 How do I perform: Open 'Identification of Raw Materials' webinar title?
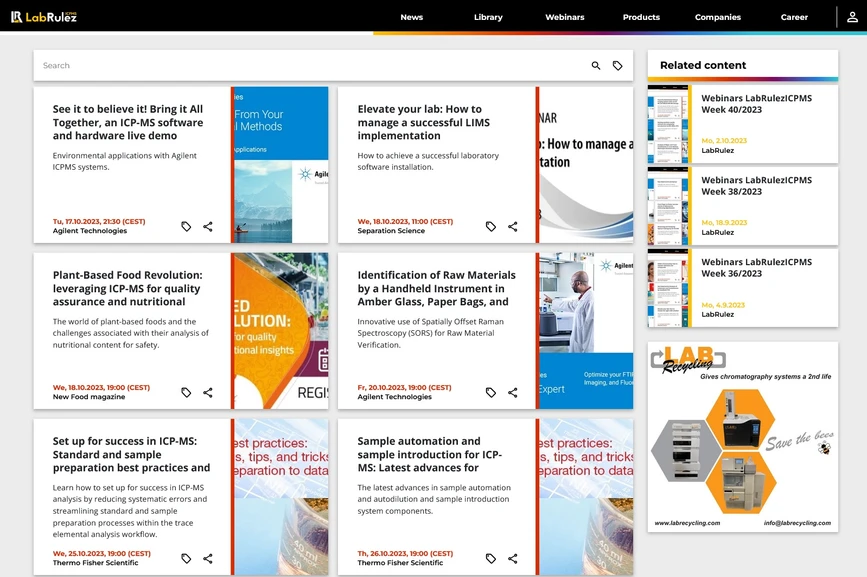436,288
